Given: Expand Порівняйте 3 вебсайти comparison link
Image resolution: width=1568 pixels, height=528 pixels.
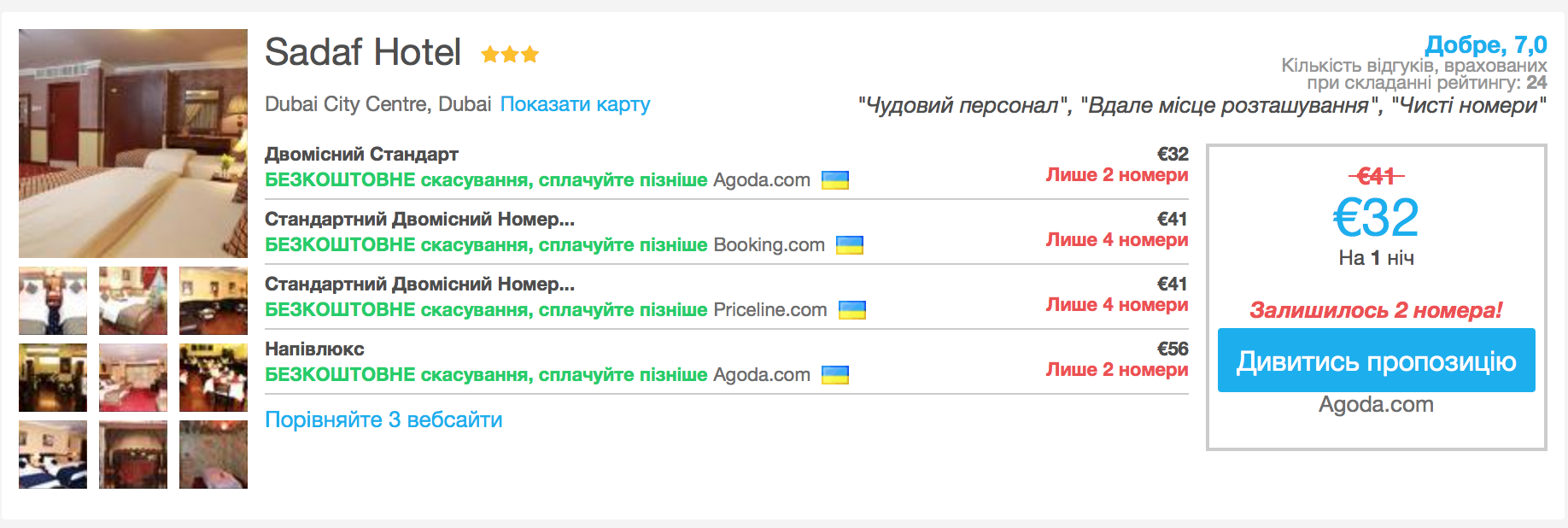Looking at the screenshot, I should tap(383, 419).
